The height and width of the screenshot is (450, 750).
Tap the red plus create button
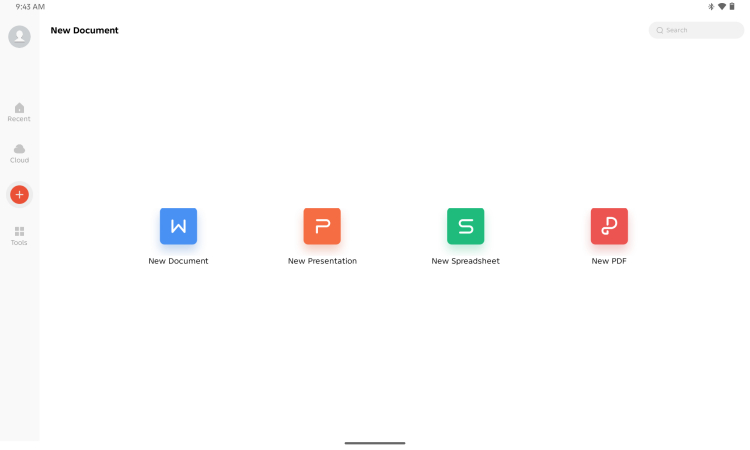19,195
